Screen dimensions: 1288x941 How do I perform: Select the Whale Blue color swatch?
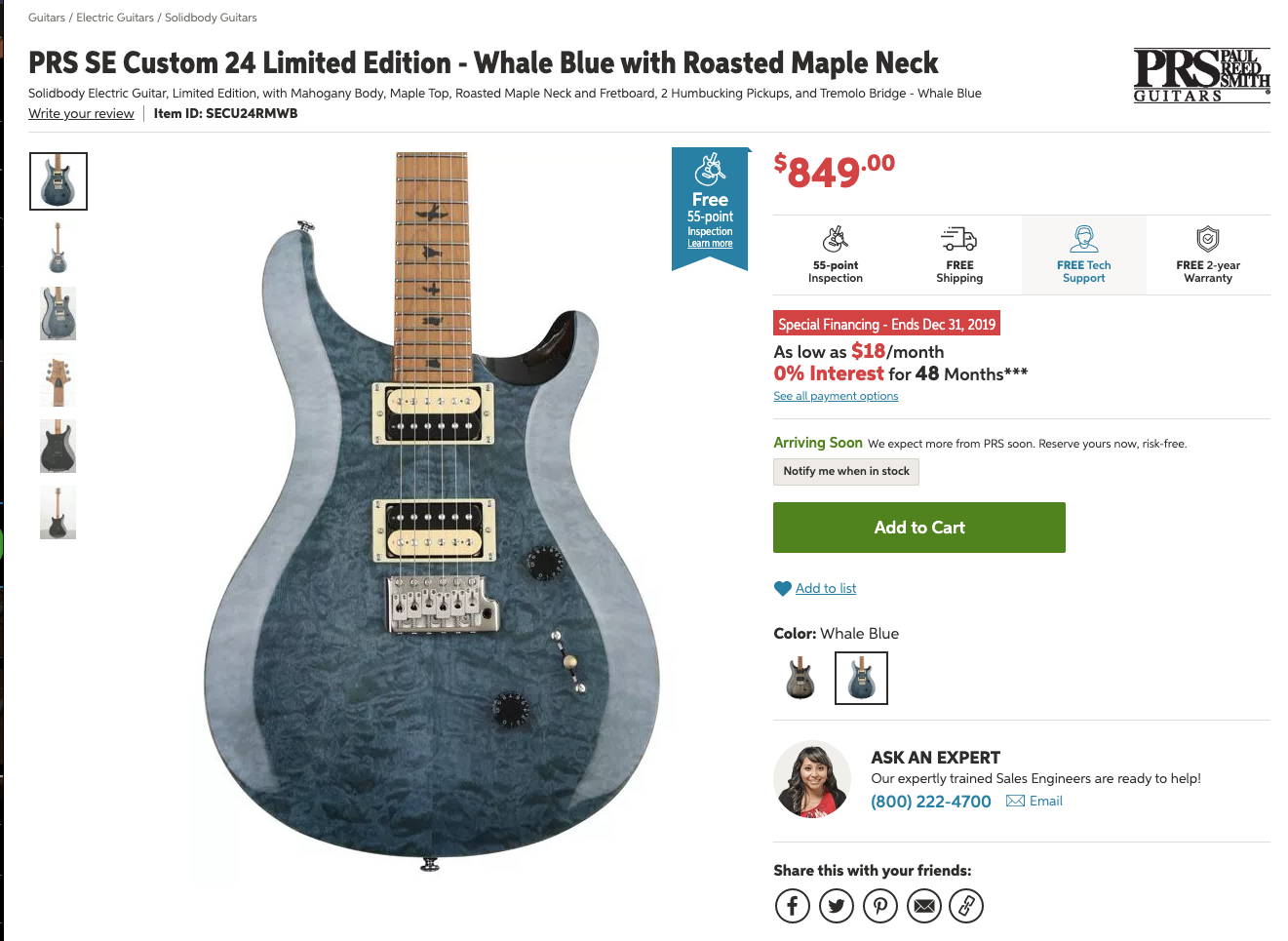point(861,677)
